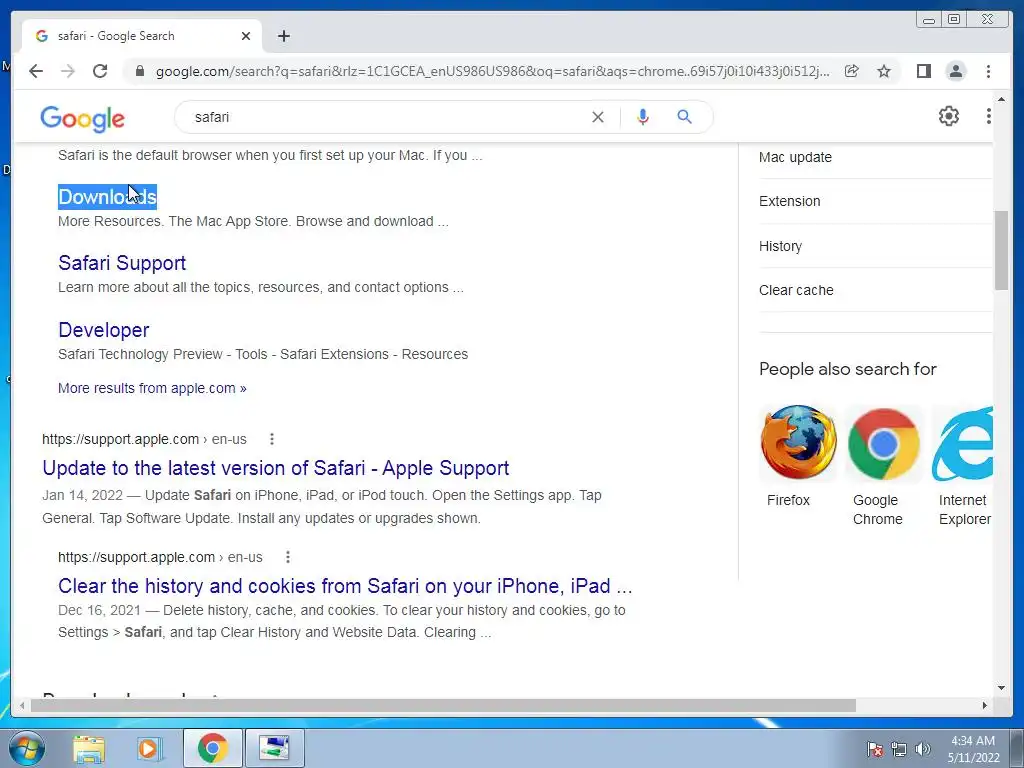
Task: Click the last pinned taskbar program icon
Action: [x=274, y=748]
